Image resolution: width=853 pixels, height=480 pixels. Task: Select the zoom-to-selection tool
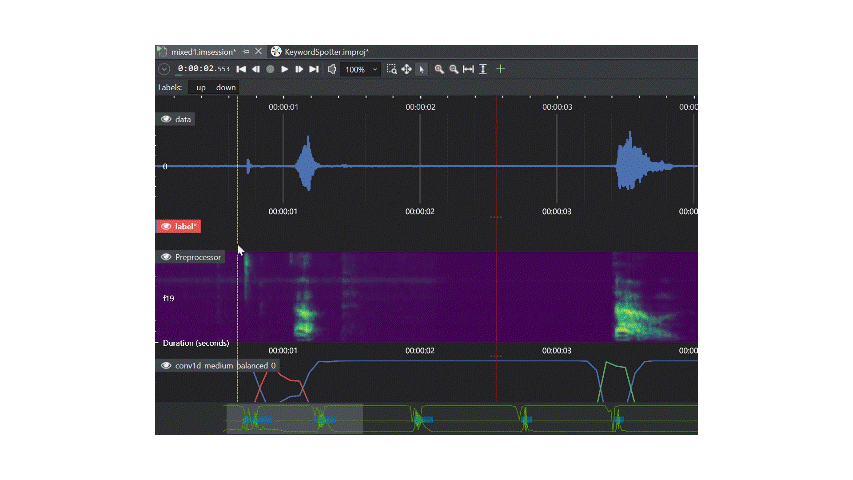click(x=392, y=69)
